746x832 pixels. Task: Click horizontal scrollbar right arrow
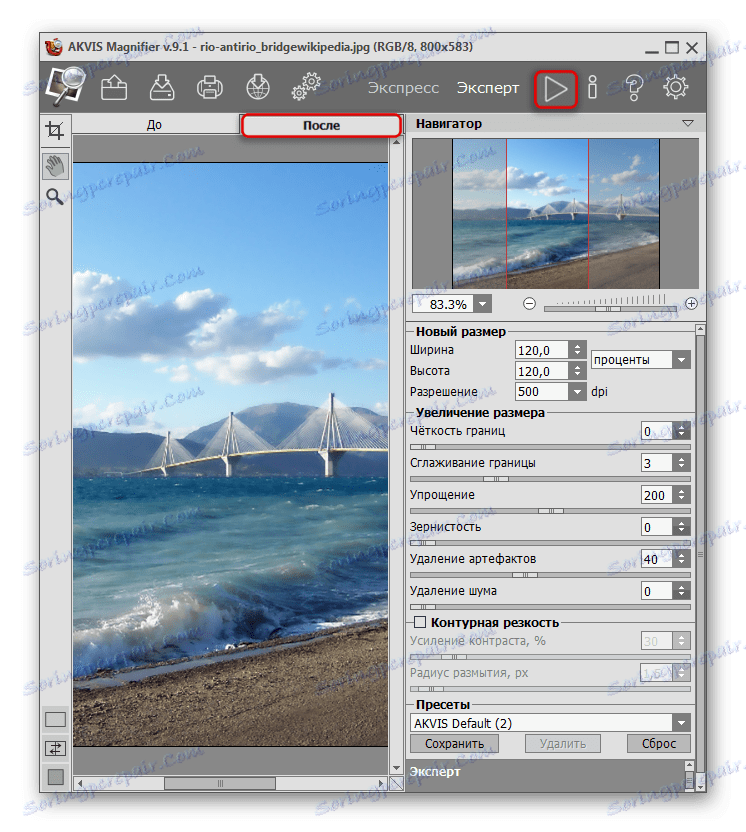pyautogui.click(x=380, y=783)
